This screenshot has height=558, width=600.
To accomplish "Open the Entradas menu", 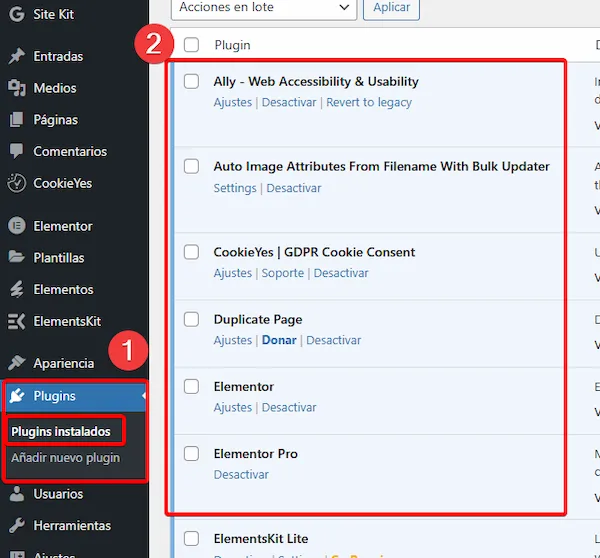I will pos(58,56).
